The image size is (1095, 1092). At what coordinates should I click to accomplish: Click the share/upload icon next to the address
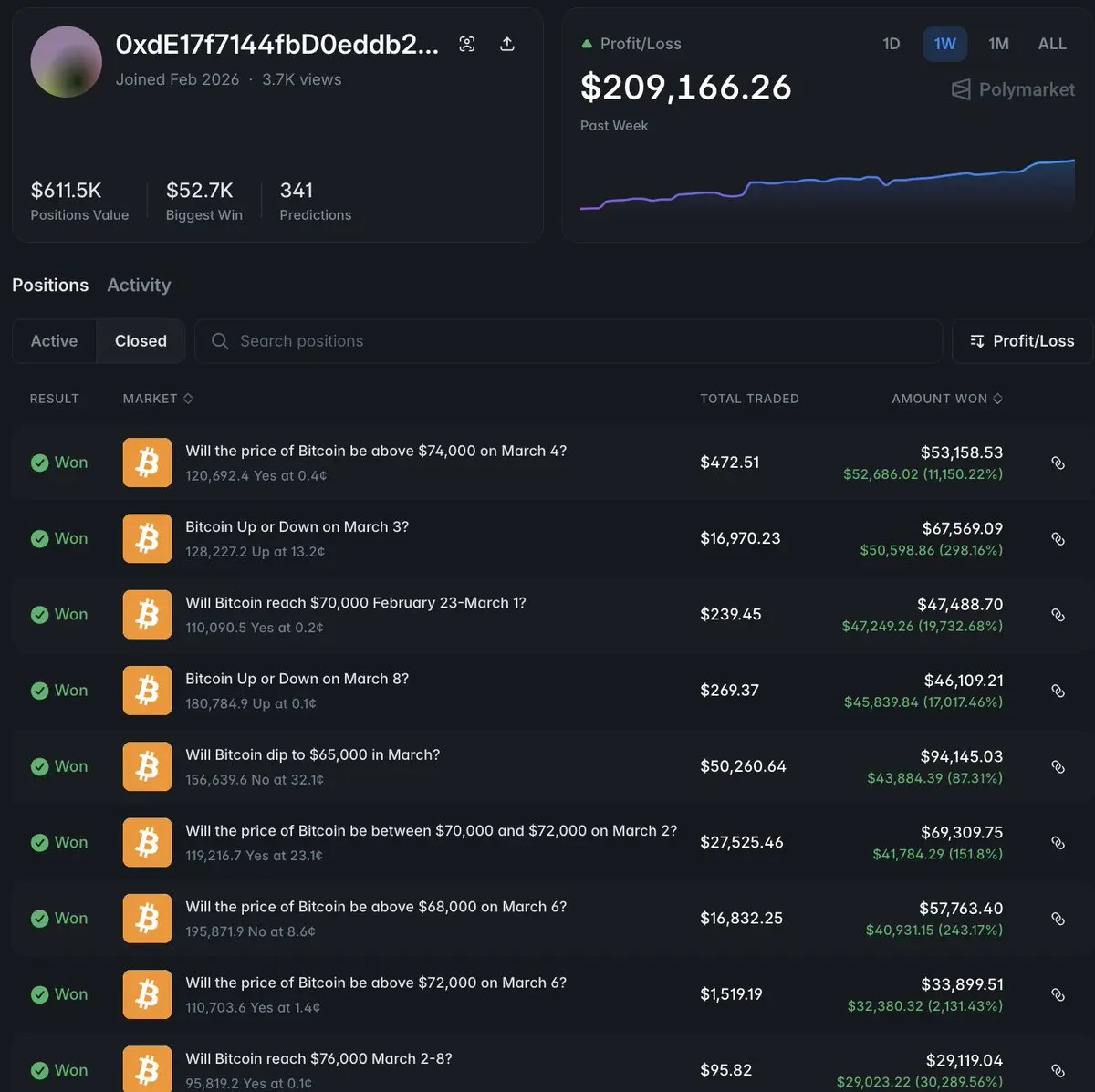507,44
